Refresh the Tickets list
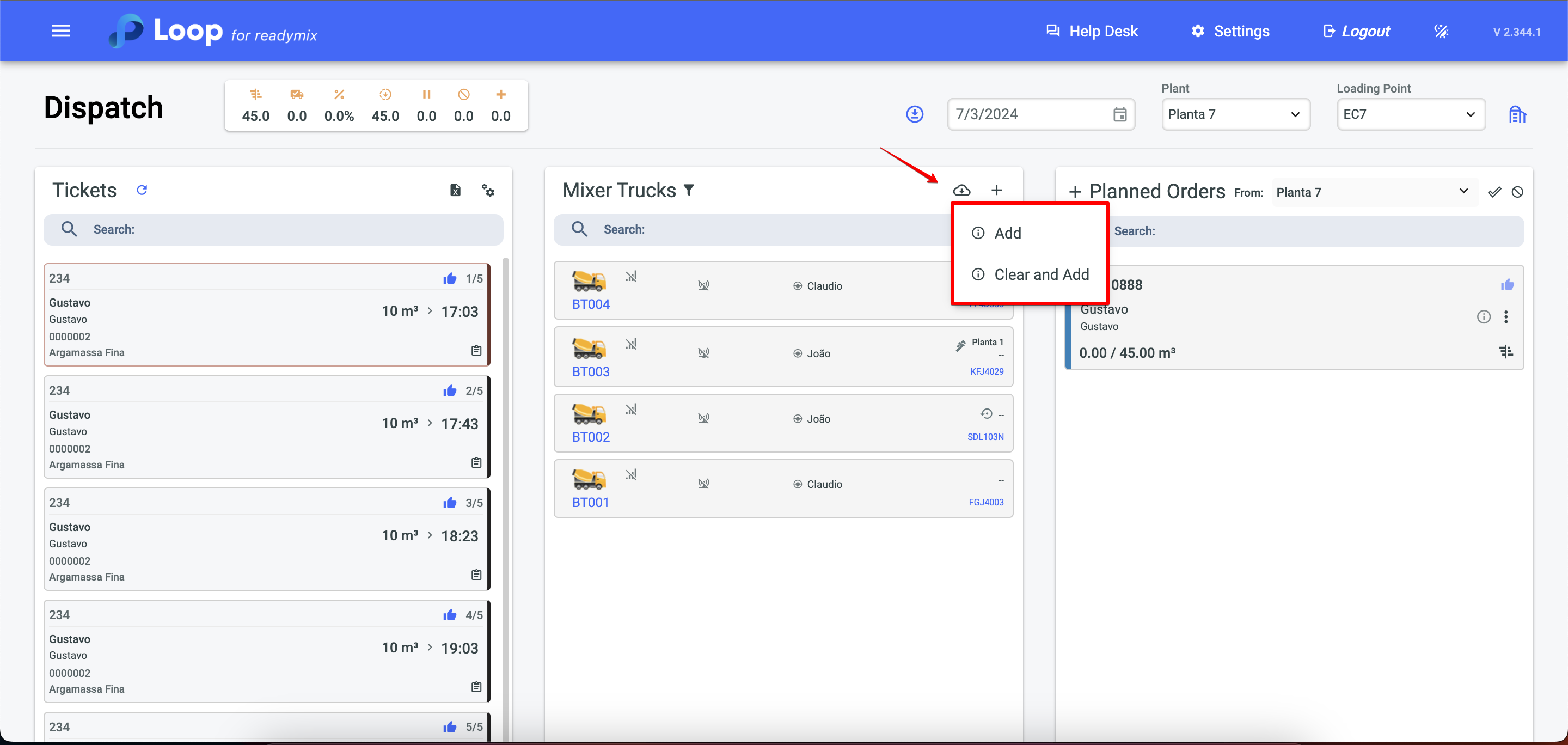1568x745 pixels. 142,190
